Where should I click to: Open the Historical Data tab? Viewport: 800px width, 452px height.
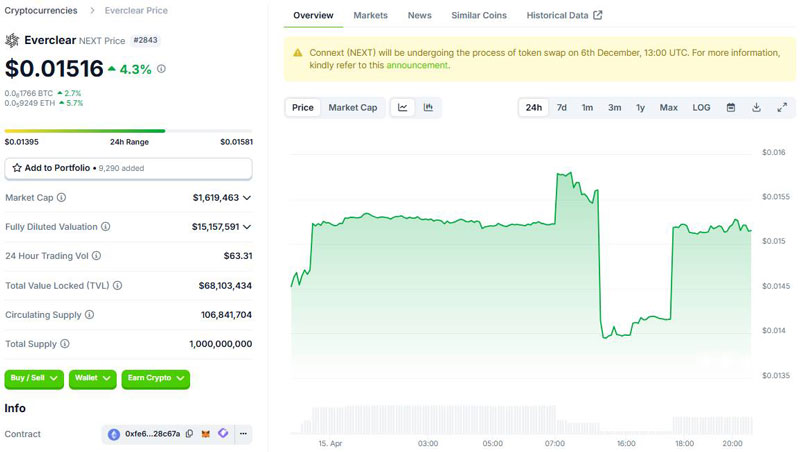[564, 15]
